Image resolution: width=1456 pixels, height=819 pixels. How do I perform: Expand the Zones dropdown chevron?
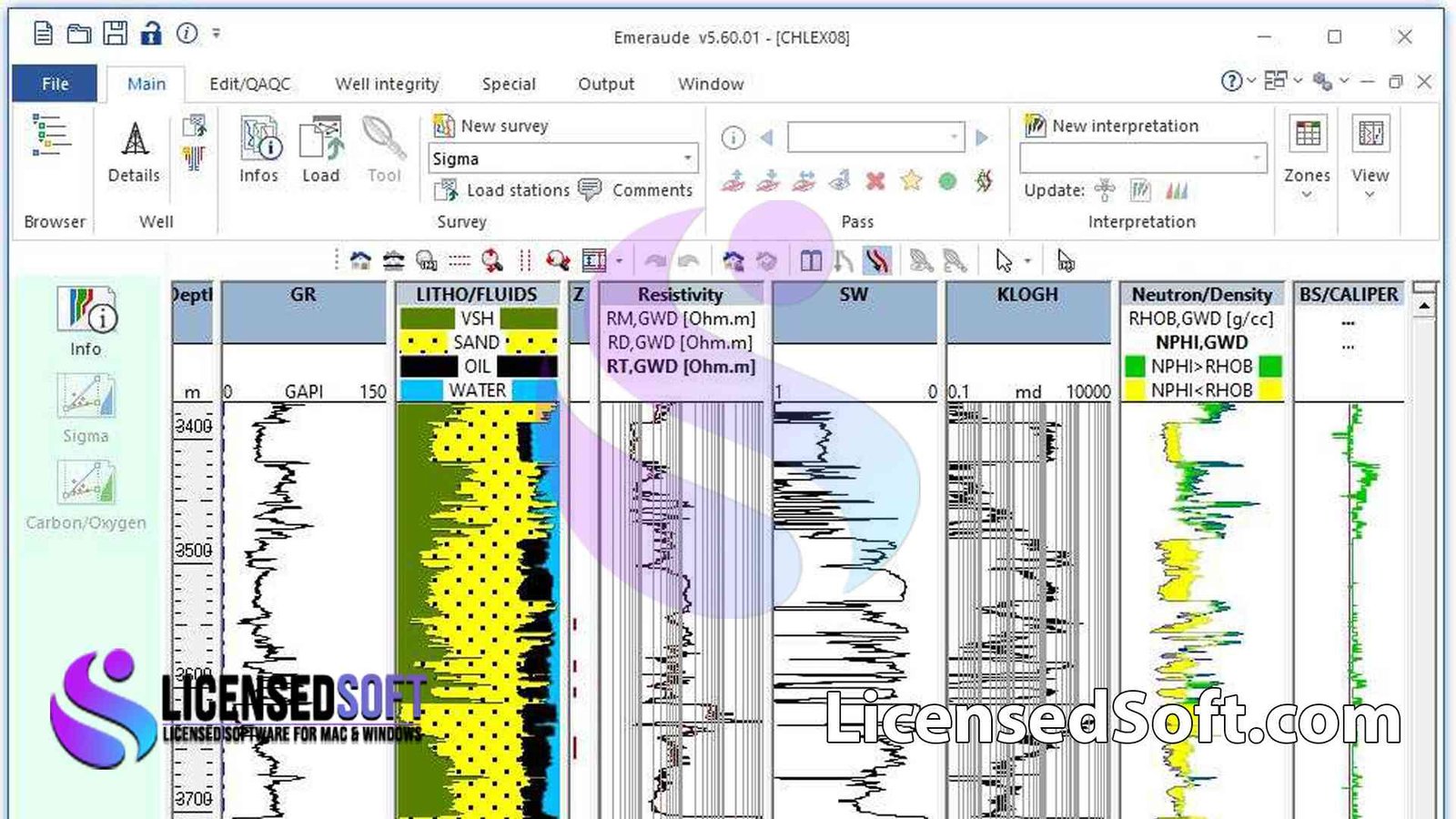coord(1307,195)
